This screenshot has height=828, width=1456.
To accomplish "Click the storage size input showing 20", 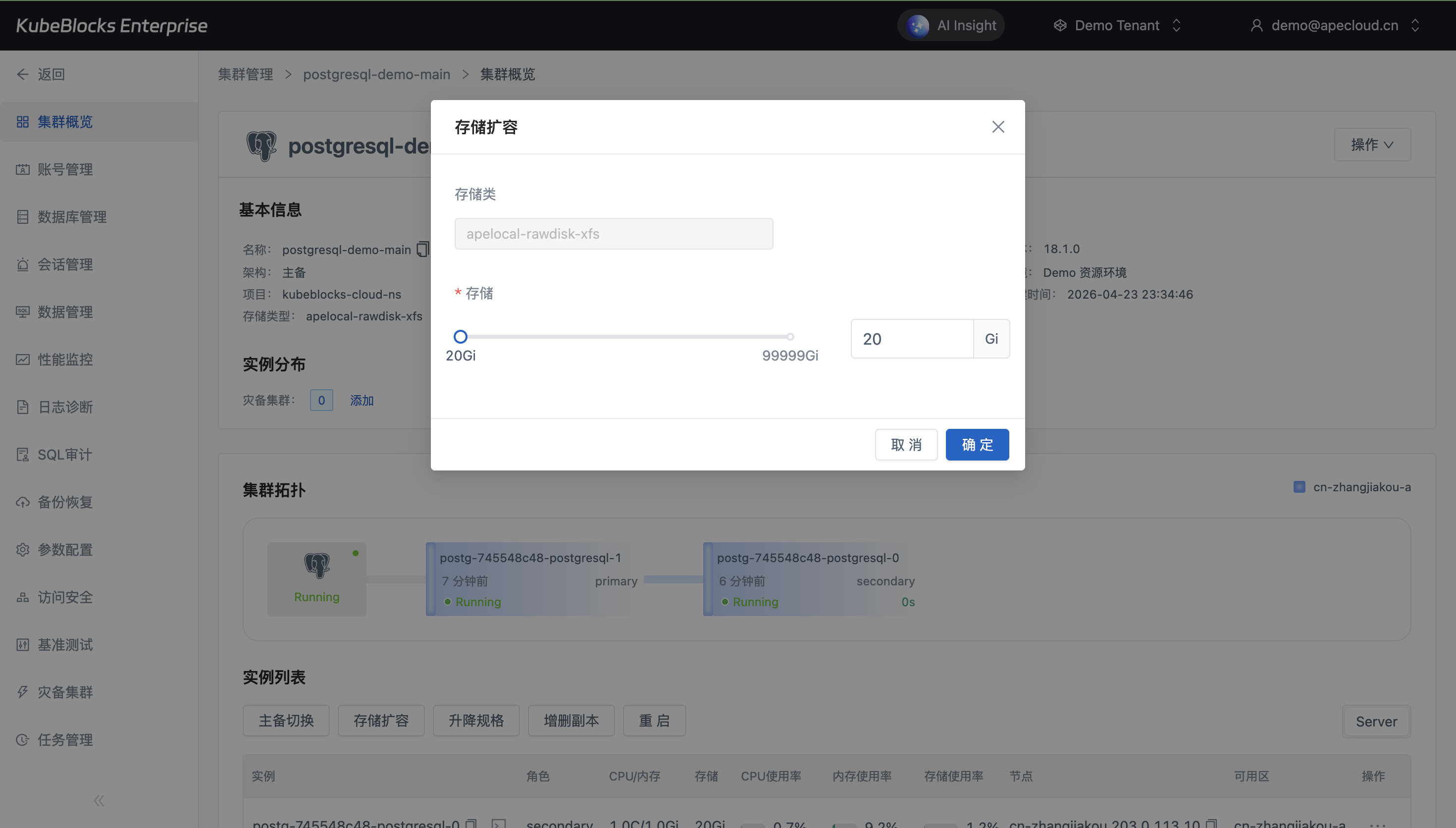I will (911, 339).
